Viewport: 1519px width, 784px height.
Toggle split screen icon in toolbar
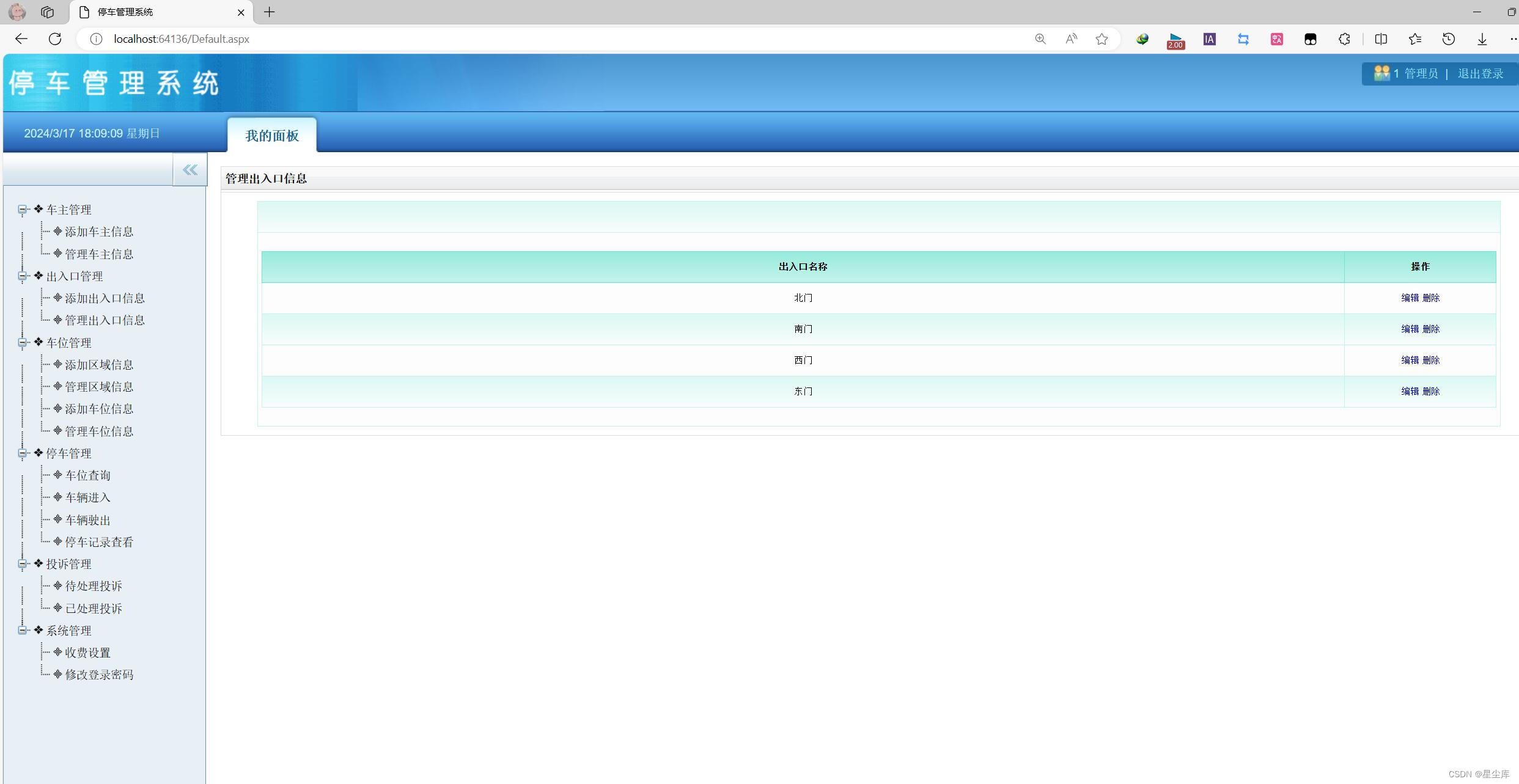click(x=1381, y=39)
